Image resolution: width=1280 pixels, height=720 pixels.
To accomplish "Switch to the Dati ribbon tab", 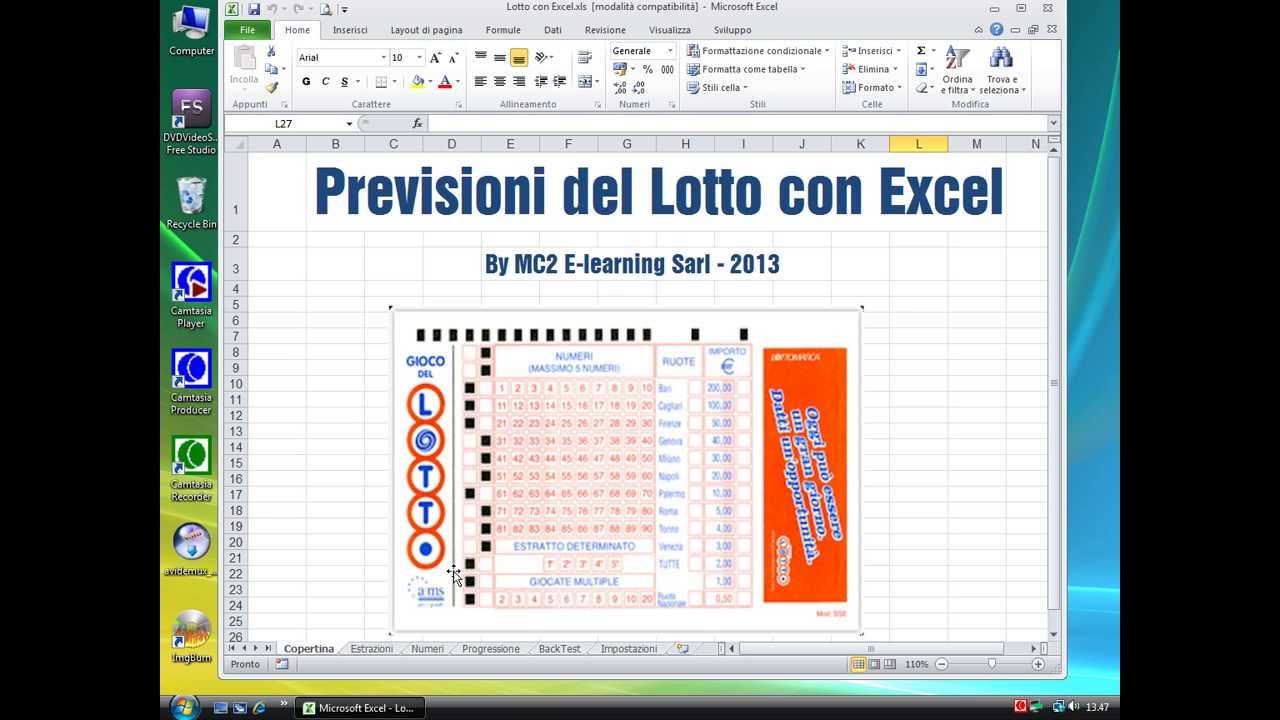I will (553, 30).
